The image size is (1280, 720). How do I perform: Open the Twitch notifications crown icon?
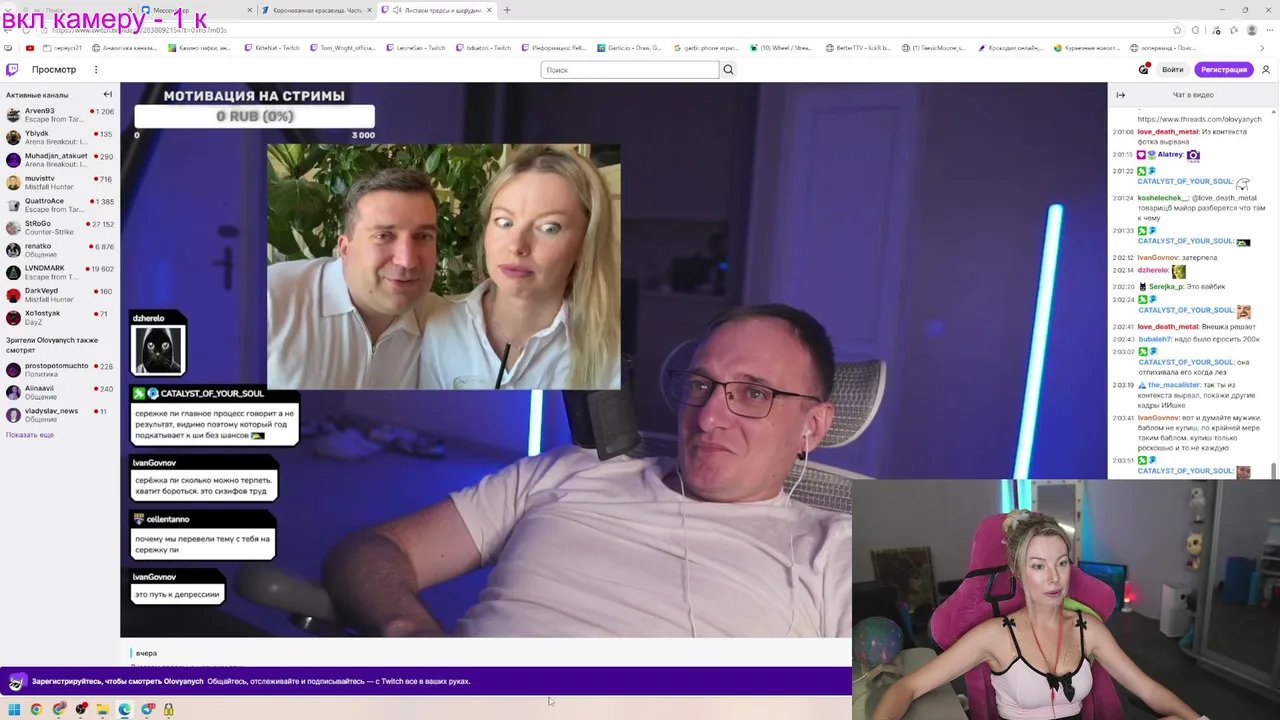1144,70
